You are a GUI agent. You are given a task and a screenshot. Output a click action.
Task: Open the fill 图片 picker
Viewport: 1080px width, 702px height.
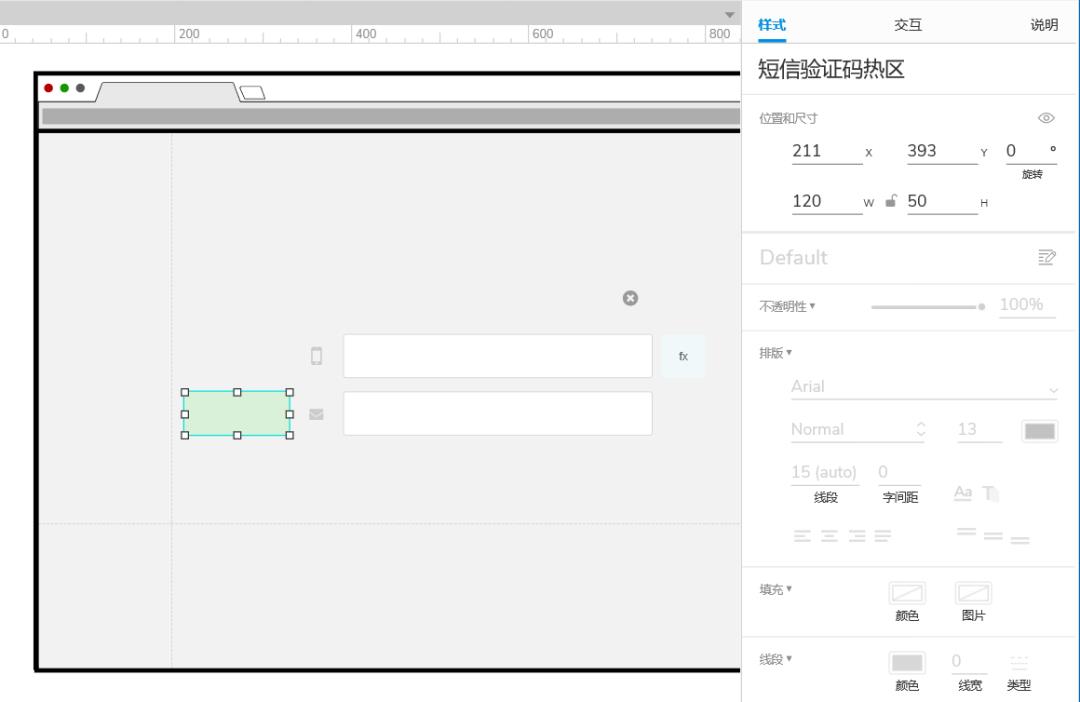973,593
